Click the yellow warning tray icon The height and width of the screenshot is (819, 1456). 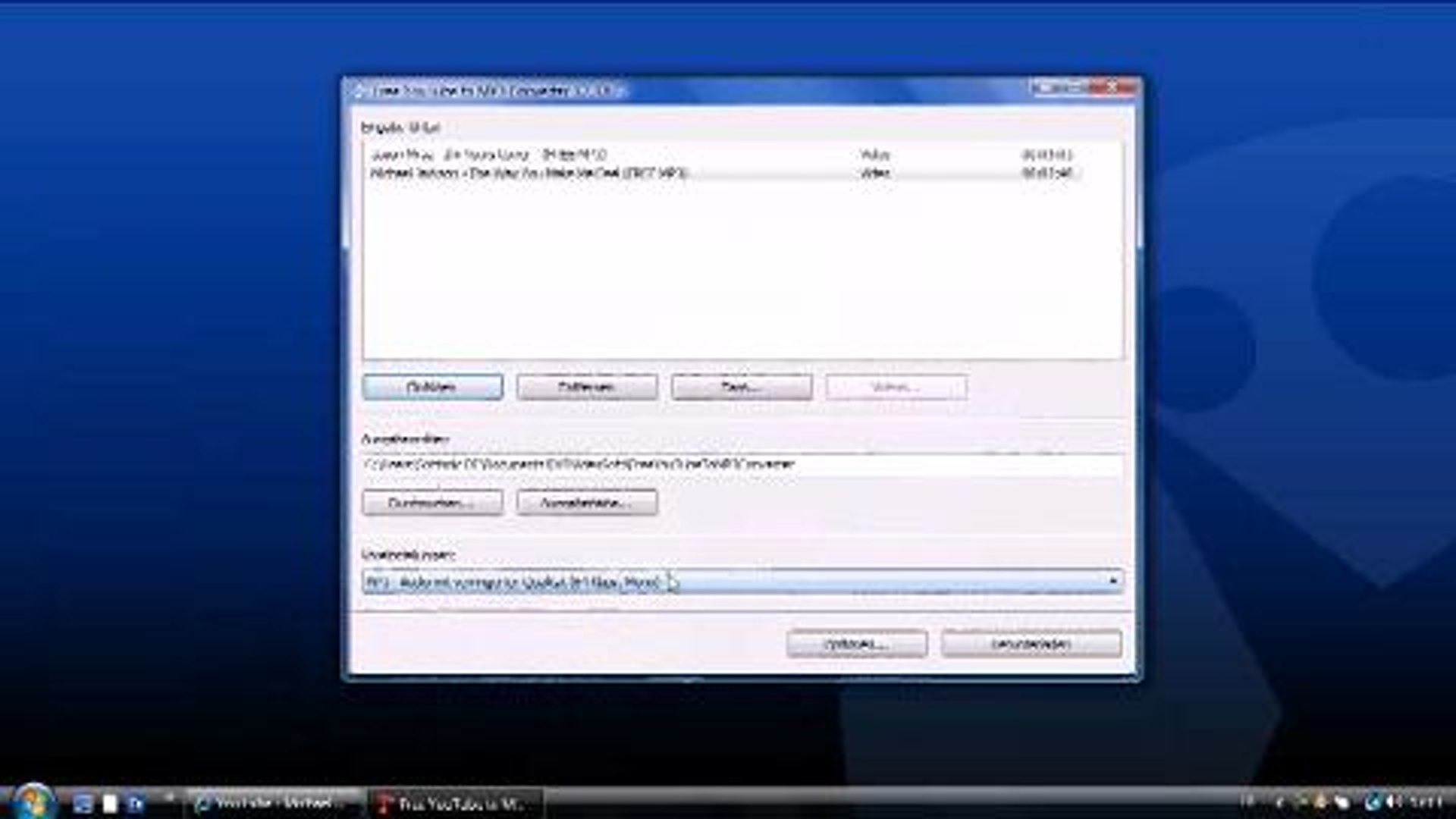point(1320,802)
